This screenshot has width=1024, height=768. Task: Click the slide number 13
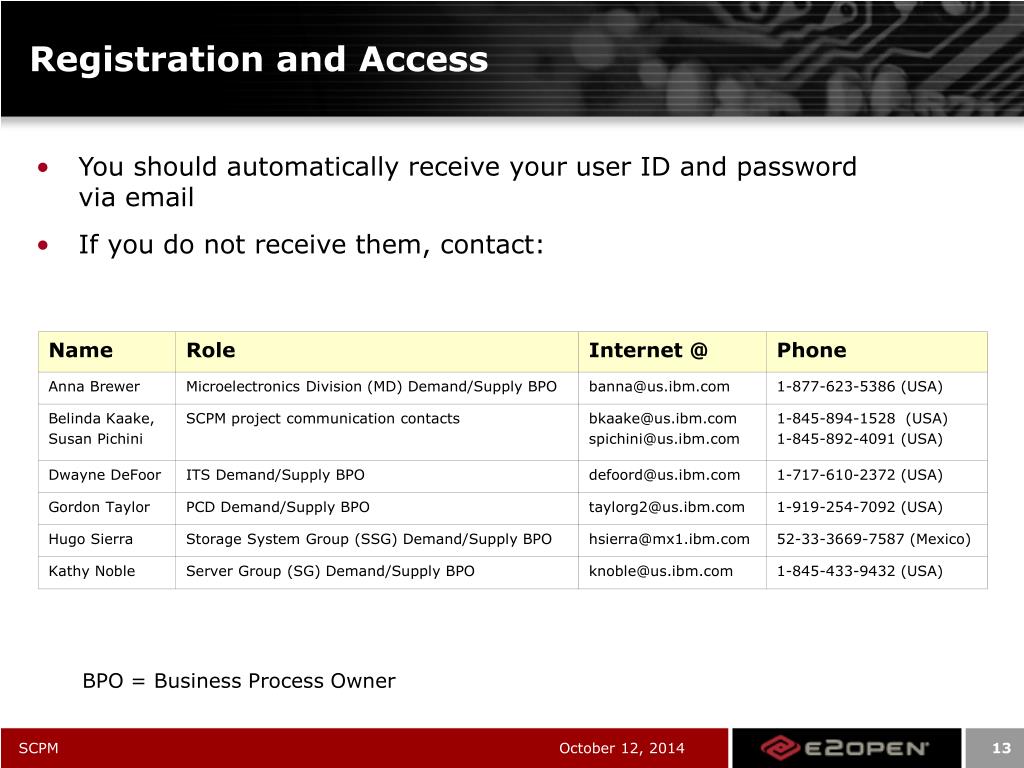click(x=1001, y=748)
